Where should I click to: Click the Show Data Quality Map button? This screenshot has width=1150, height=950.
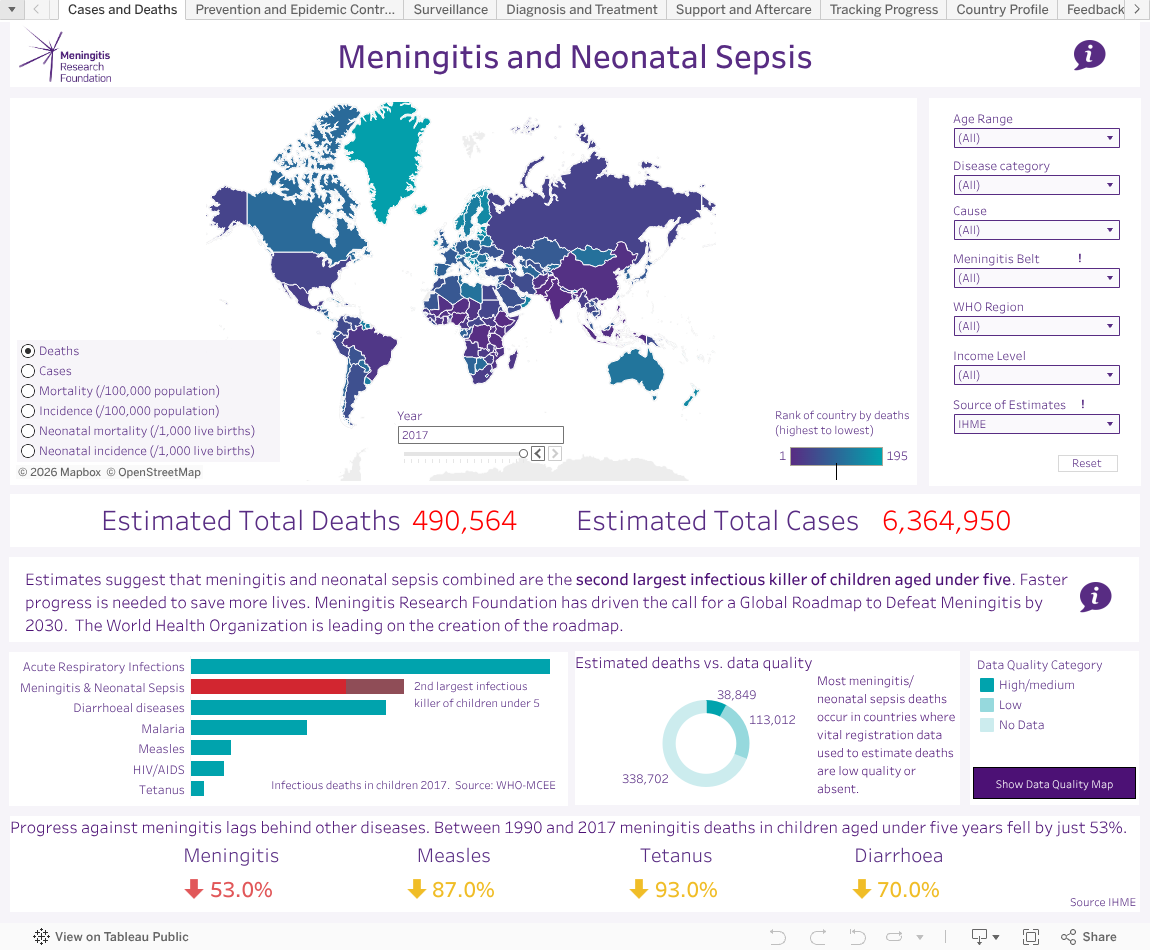pyautogui.click(x=1054, y=784)
